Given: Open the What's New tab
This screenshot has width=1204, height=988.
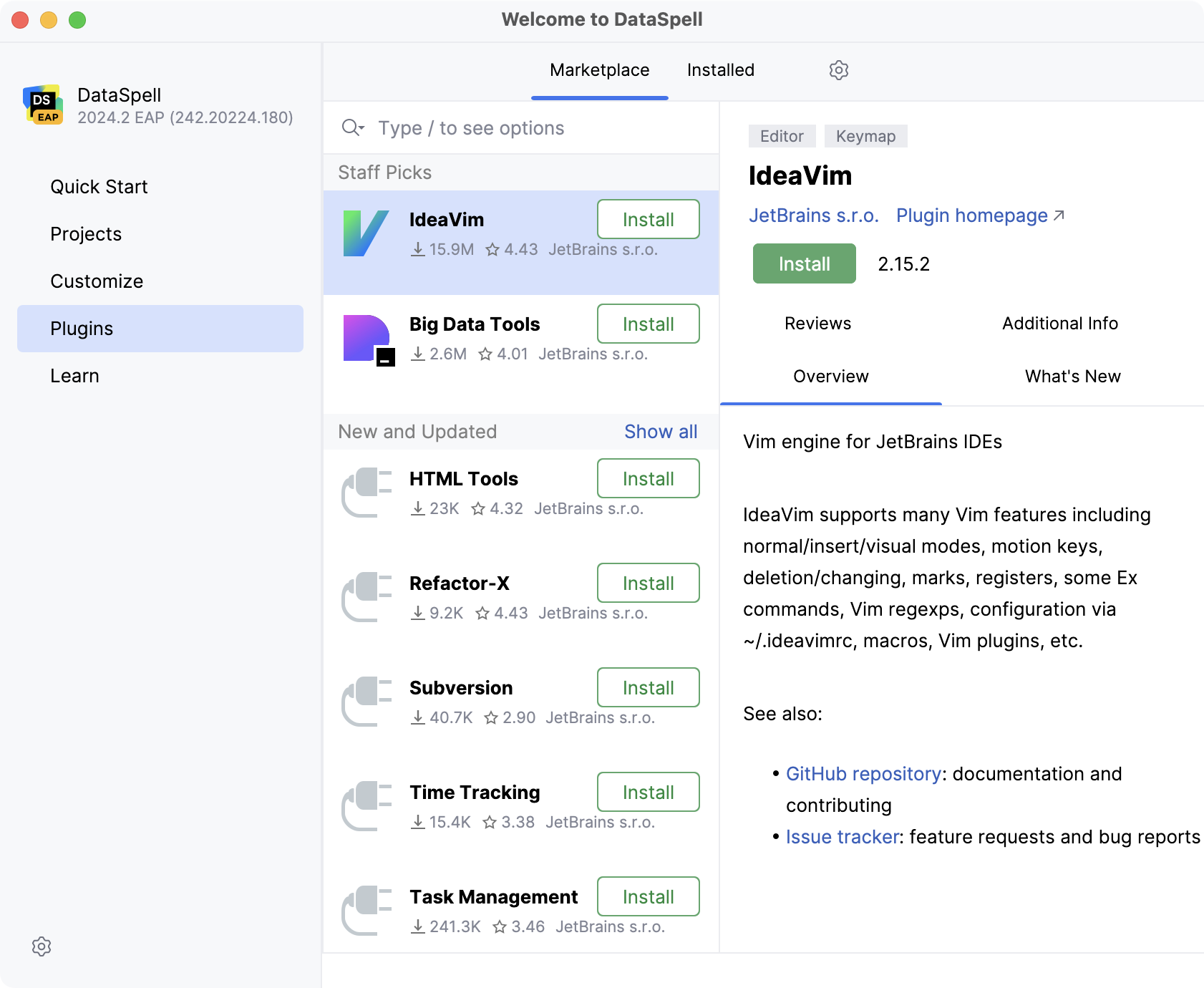Looking at the screenshot, I should coord(1072,377).
